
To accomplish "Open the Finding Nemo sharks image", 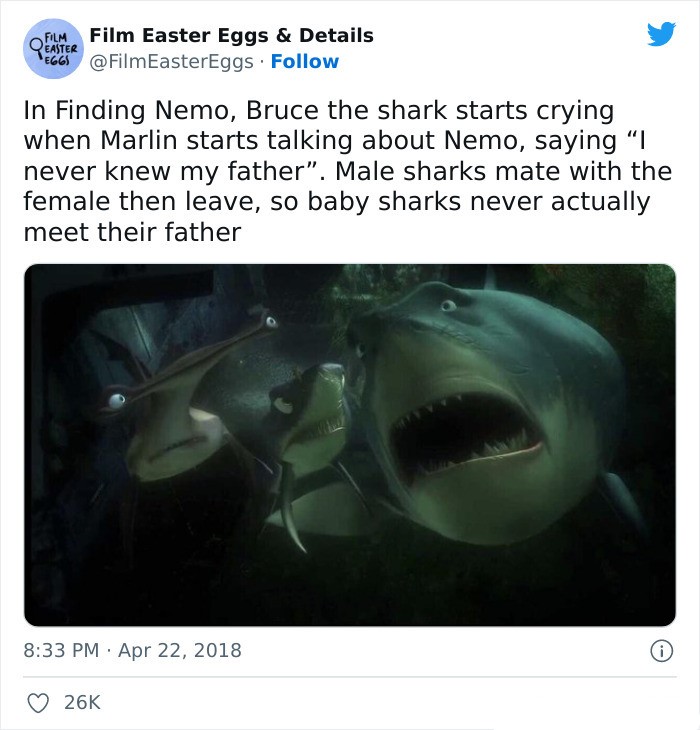I will (350, 445).
